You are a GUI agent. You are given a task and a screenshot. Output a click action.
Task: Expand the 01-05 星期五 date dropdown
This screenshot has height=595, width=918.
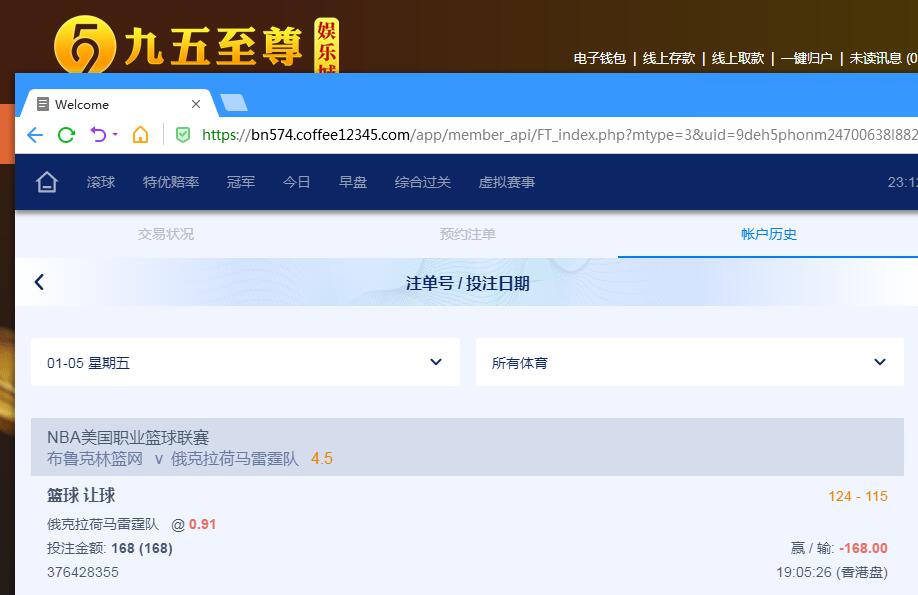245,362
